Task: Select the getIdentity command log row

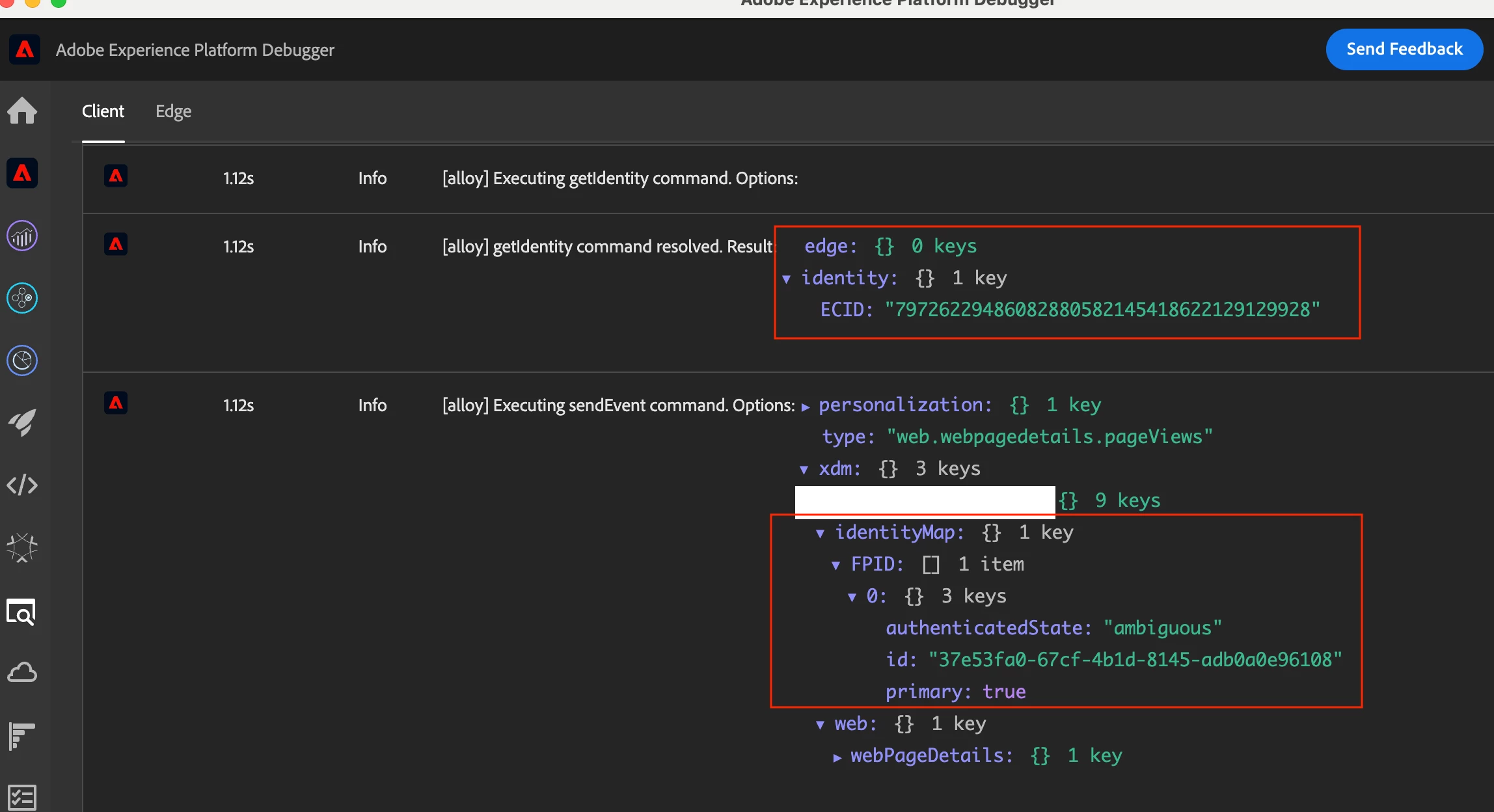Action: click(x=619, y=178)
